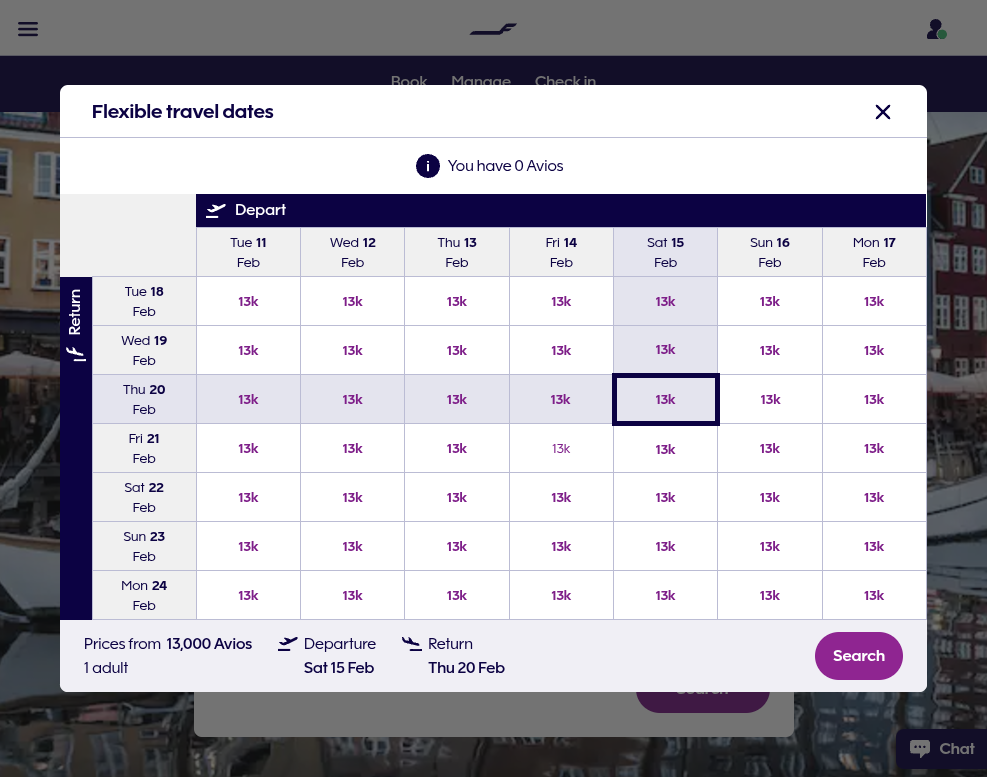Click the Depart header plane icon
The width and height of the screenshot is (987, 777).
[216, 210]
